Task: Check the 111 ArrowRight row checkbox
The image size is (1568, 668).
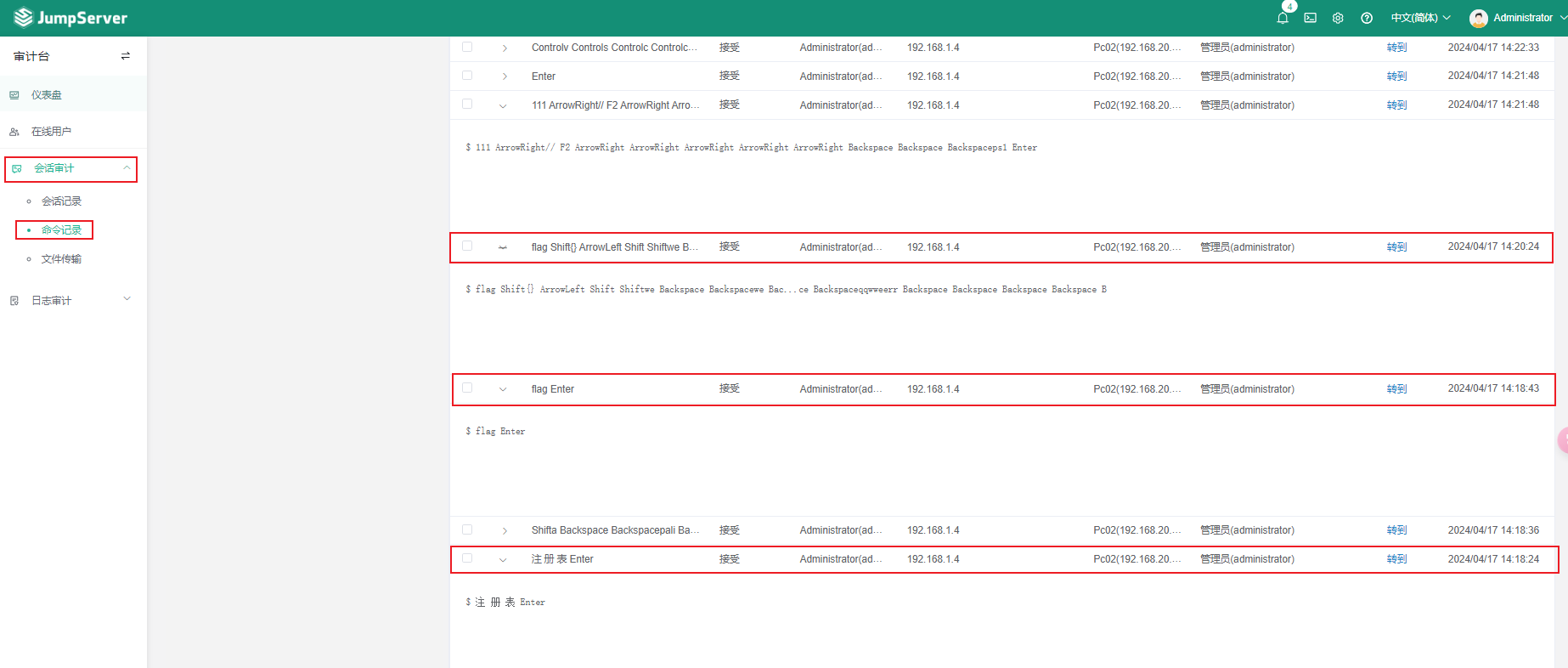Action: [467, 104]
